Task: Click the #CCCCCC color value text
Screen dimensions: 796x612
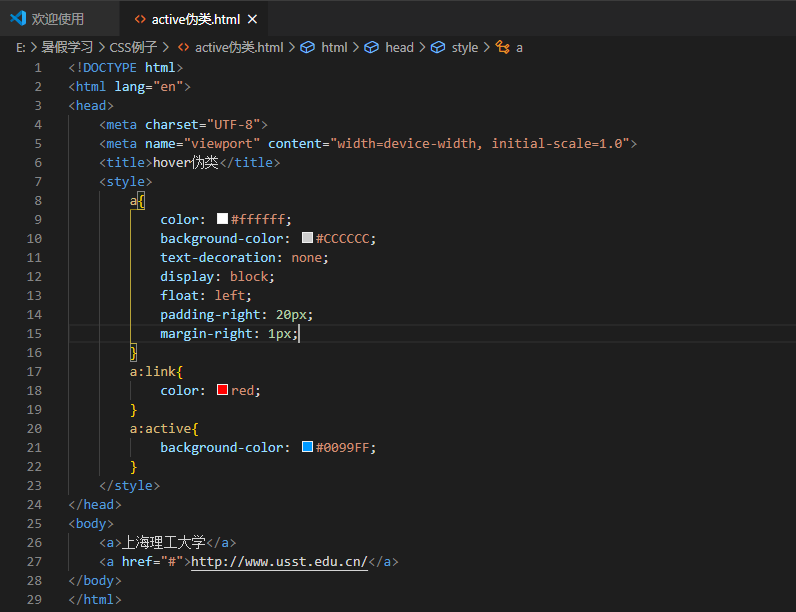Action: click(x=342, y=239)
